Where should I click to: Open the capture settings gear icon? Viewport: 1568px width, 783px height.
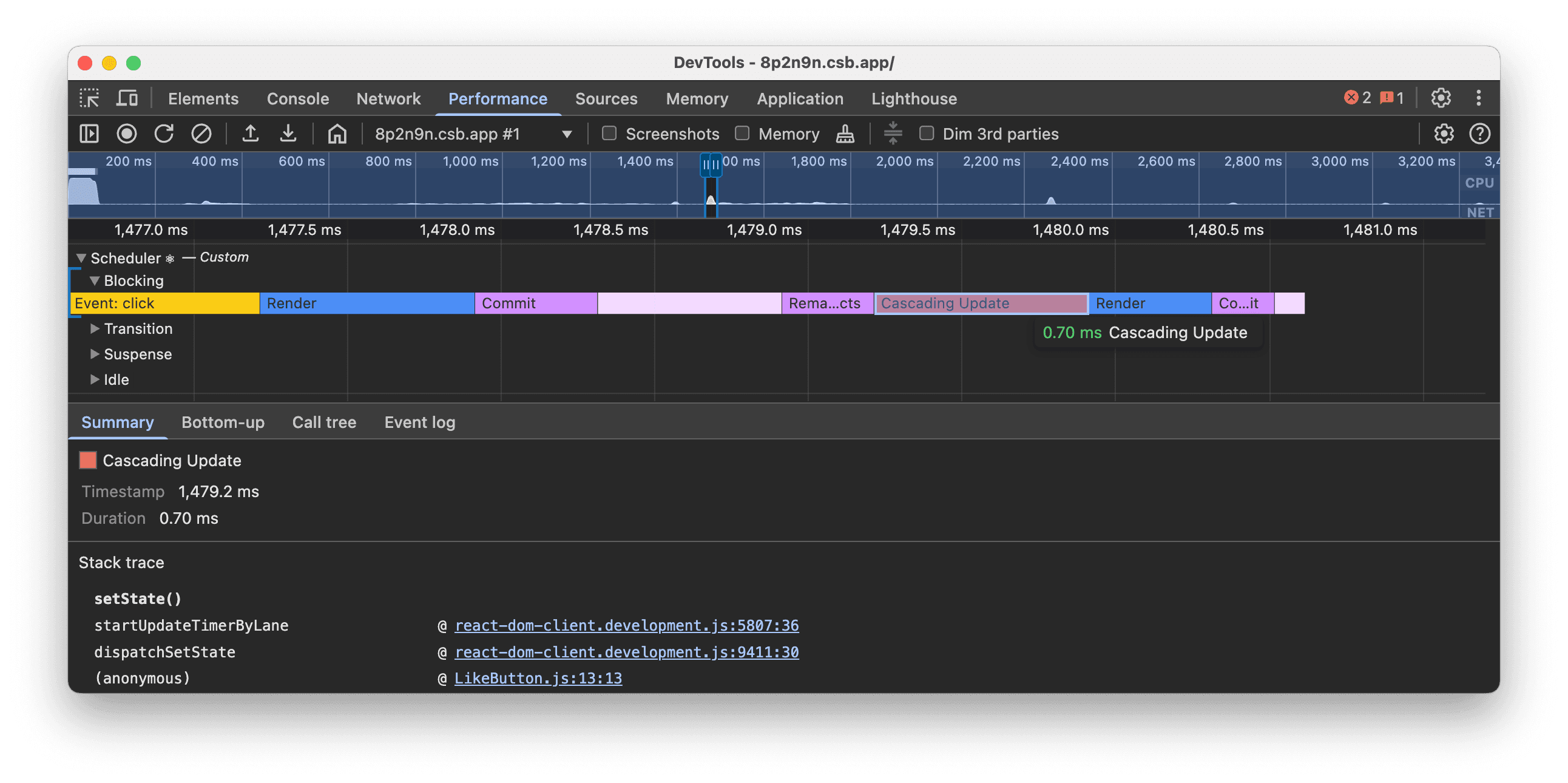(1443, 134)
